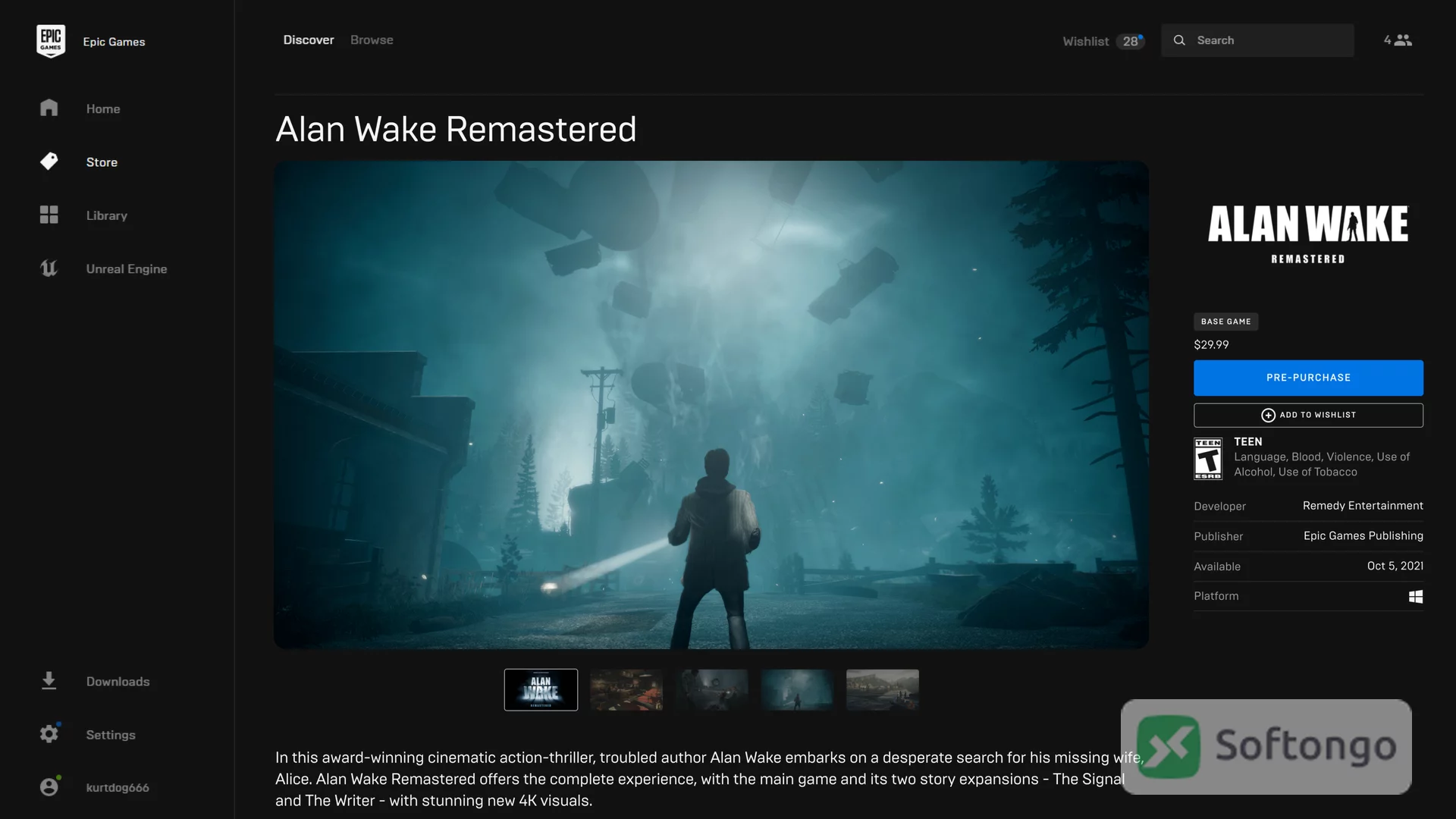Select the Alan Wake logo thumbnail

coord(541,689)
